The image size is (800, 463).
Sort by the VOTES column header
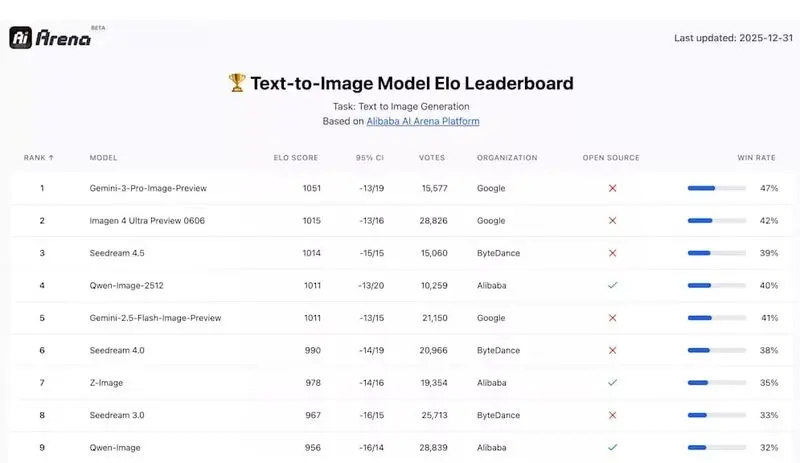432,158
